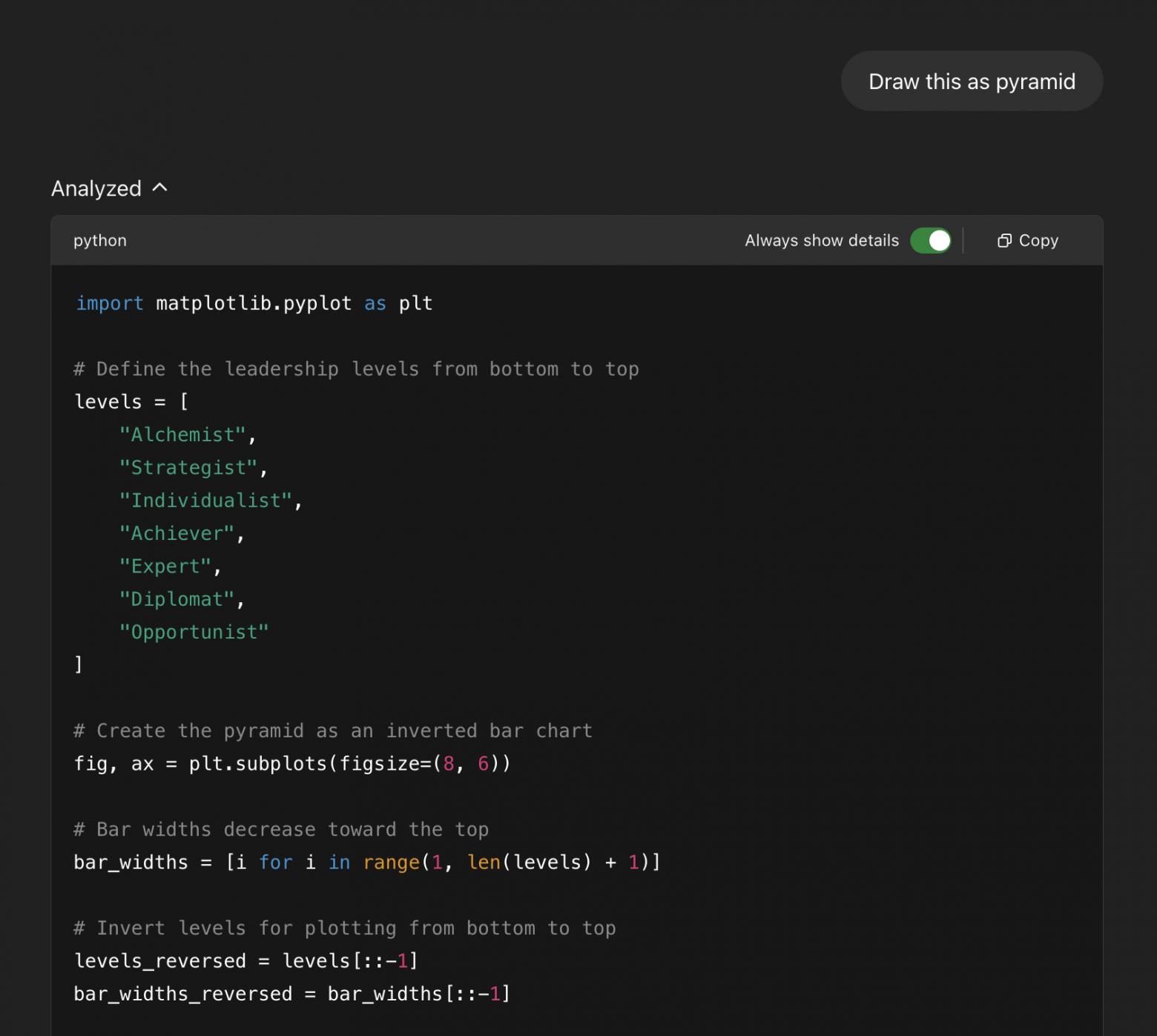The image size is (1157, 1036).
Task: Click the "Always show details" text label
Action: 821,241
